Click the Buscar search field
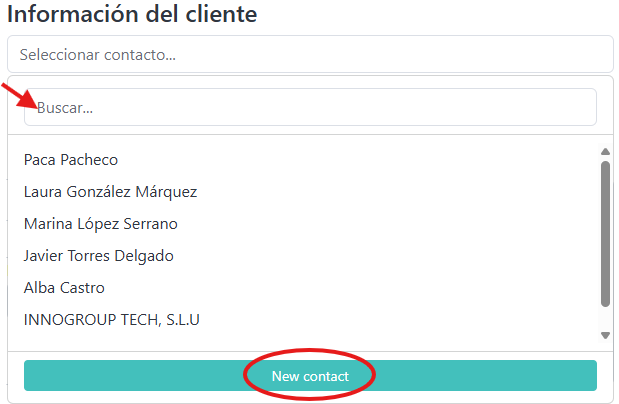Screen dimensions: 619x404 pyautogui.click(x=310, y=108)
